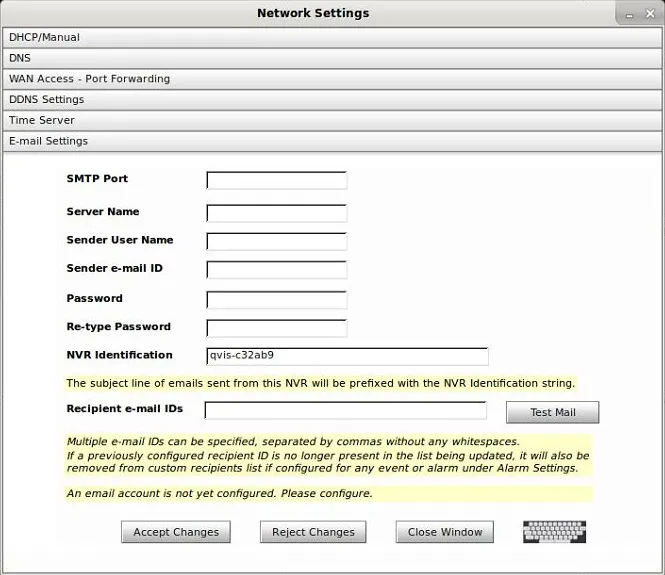Open the on-screen keyboard icon
This screenshot has width=665, height=575.
[x=554, y=532]
